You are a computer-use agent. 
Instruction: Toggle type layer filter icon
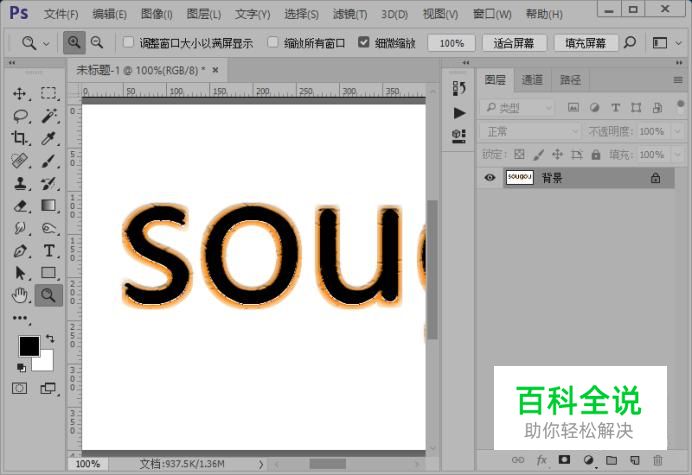(615, 107)
